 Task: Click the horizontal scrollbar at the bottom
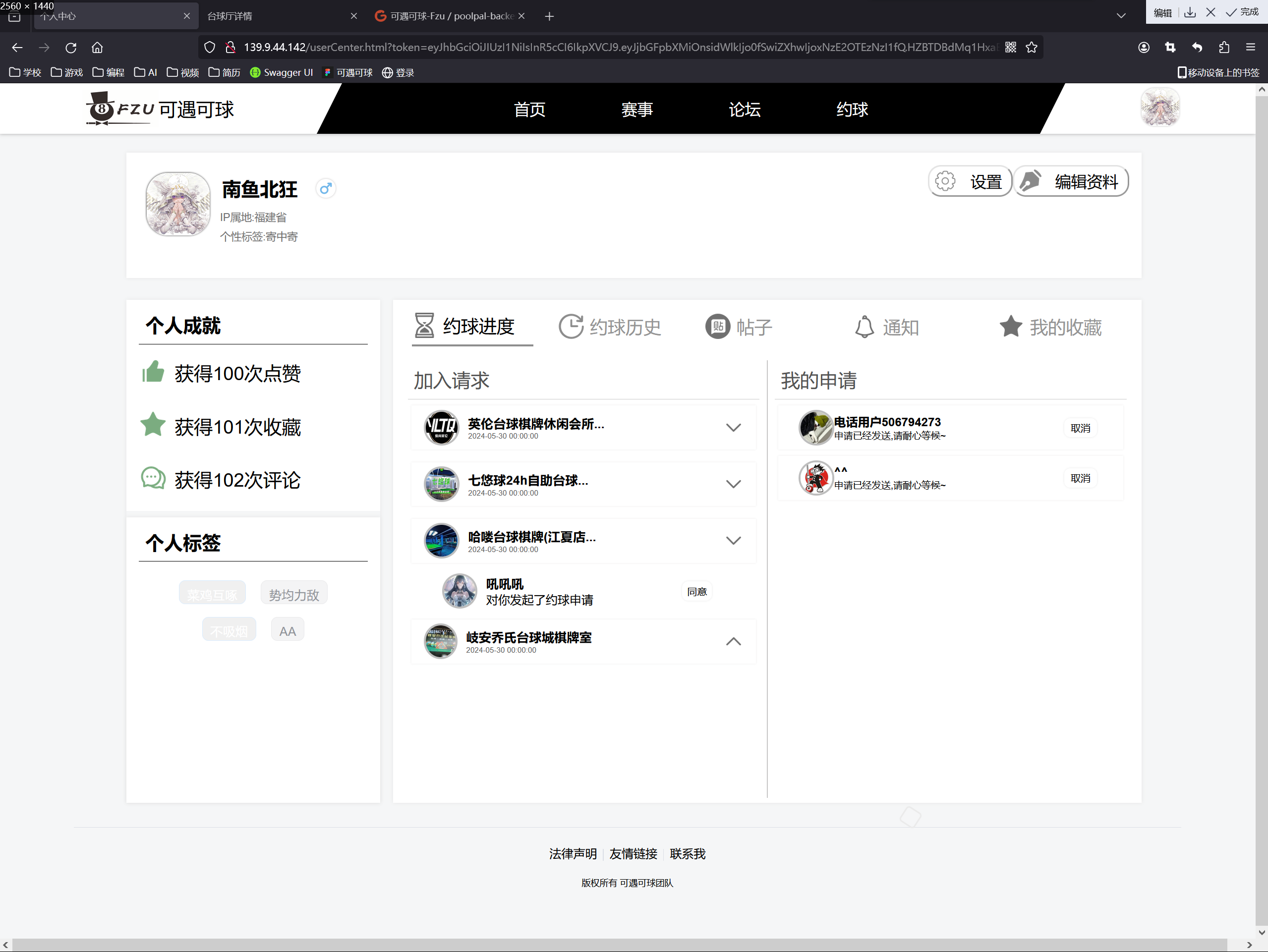pyautogui.click(x=619, y=945)
